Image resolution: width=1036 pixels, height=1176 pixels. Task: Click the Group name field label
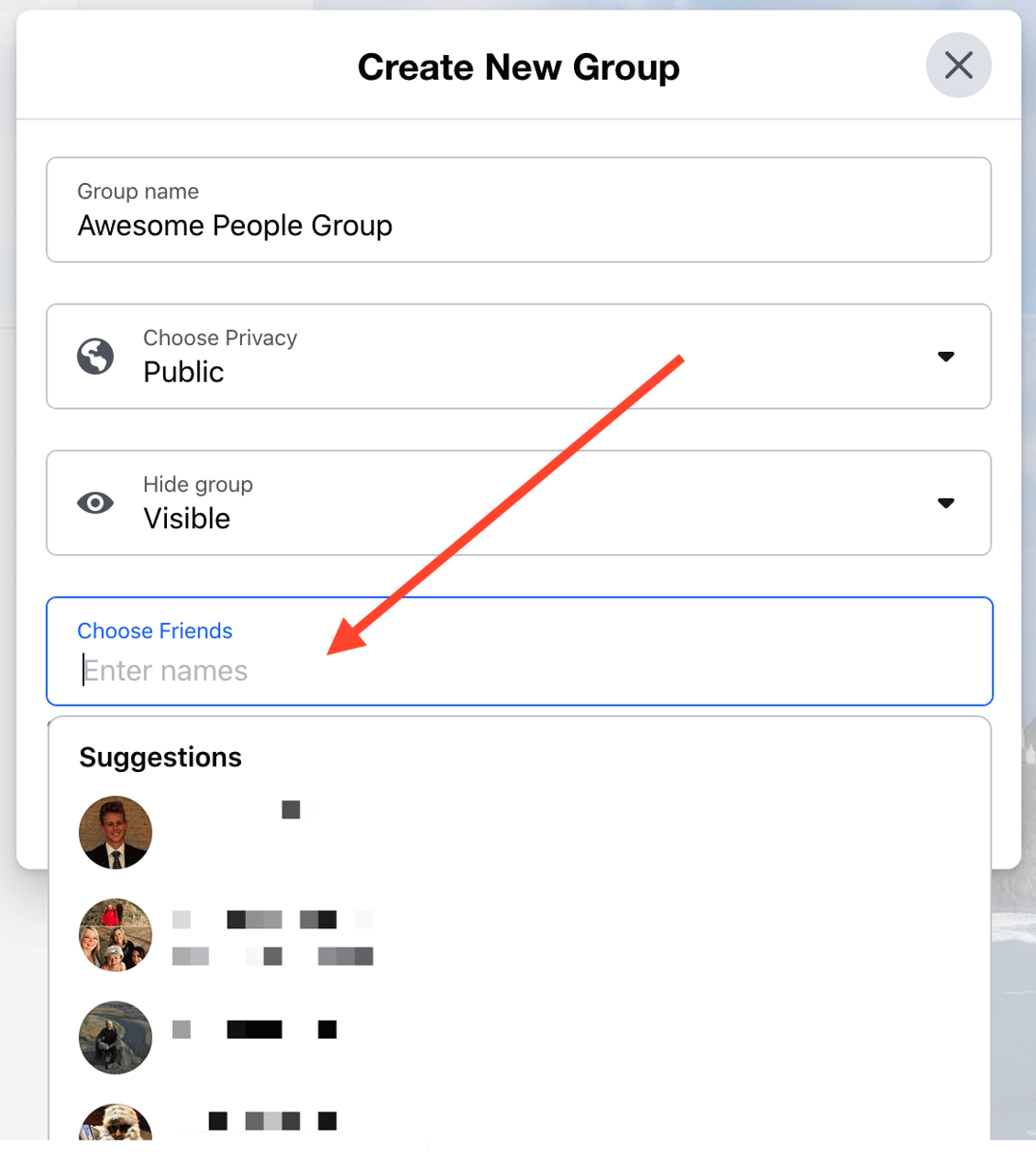point(138,191)
